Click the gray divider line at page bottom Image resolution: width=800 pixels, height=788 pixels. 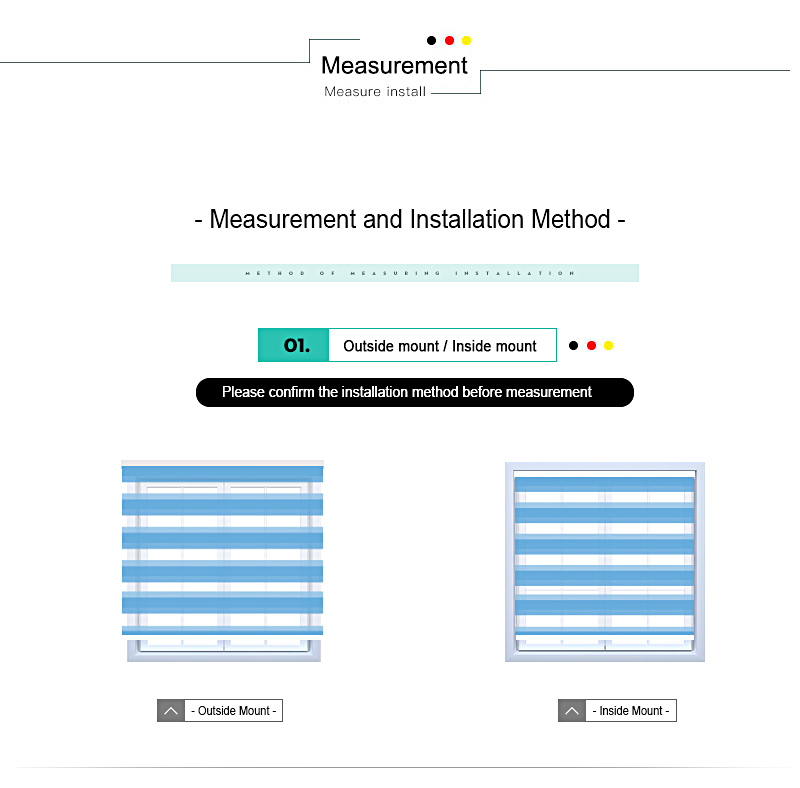[400, 768]
